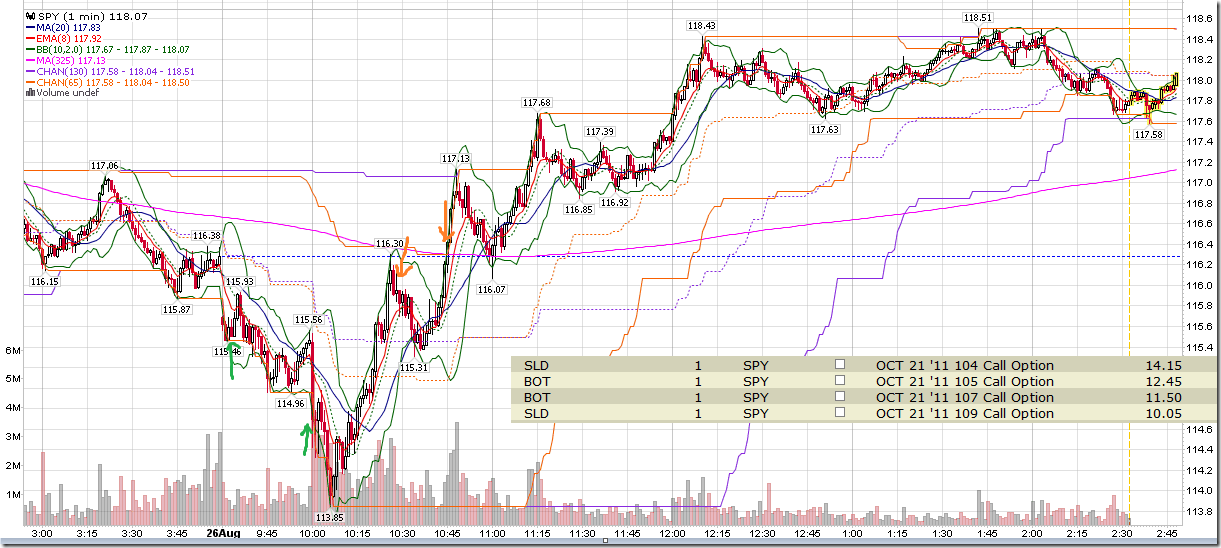Click OCT 21 '11 105 Call Option description
1221x548 pixels.
click(x=965, y=381)
